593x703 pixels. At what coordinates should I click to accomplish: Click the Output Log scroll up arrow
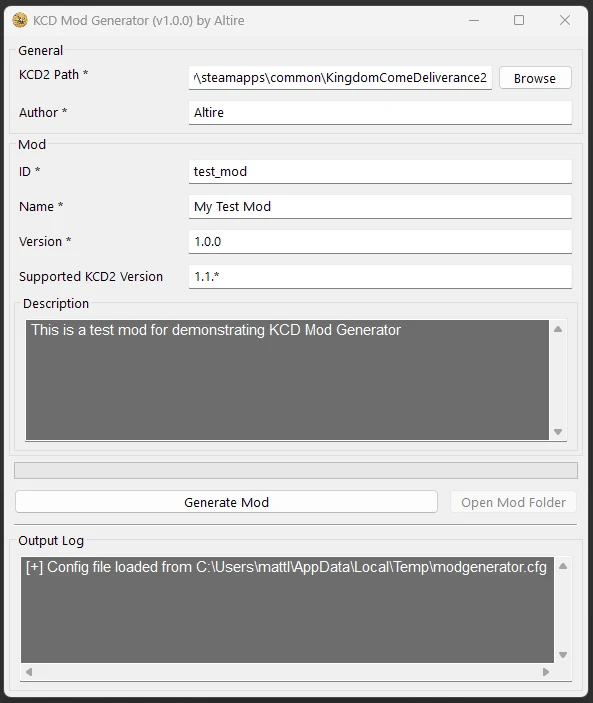point(563,566)
